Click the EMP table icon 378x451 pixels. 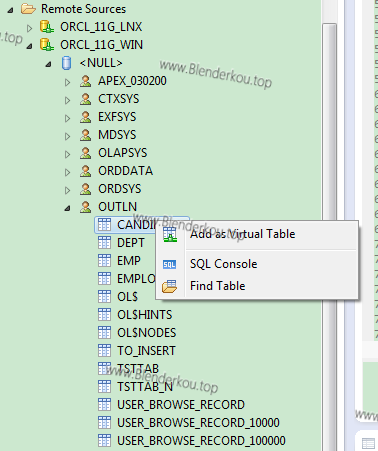click(x=104, y=261)
